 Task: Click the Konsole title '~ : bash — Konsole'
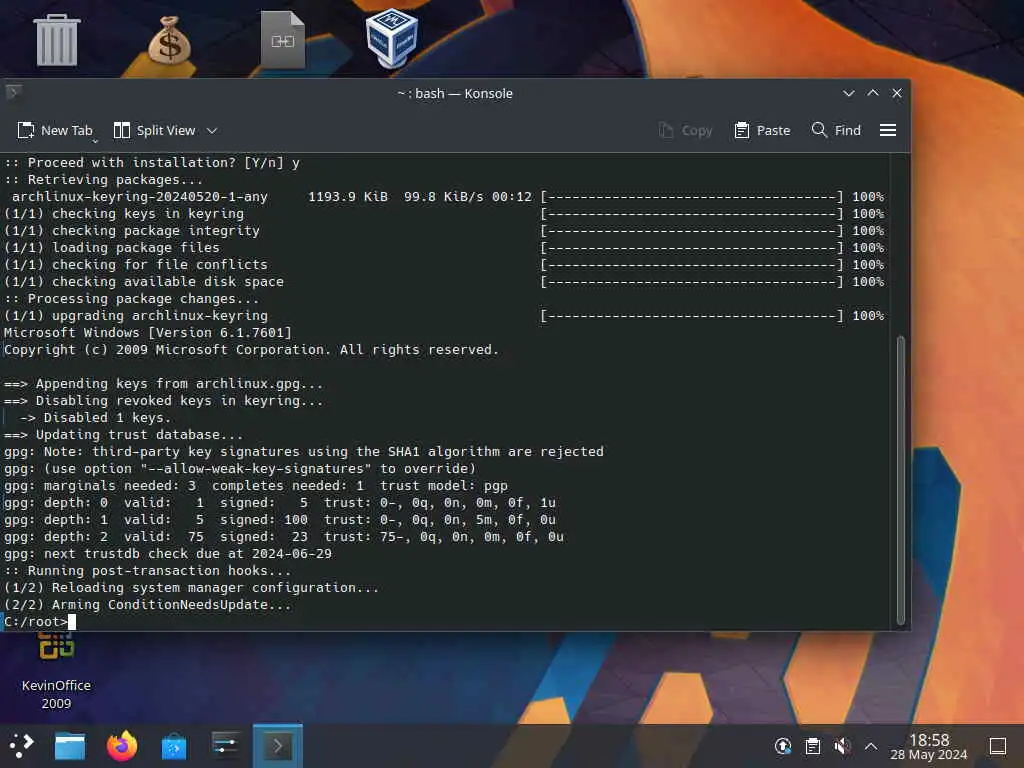tap(455, 93)
